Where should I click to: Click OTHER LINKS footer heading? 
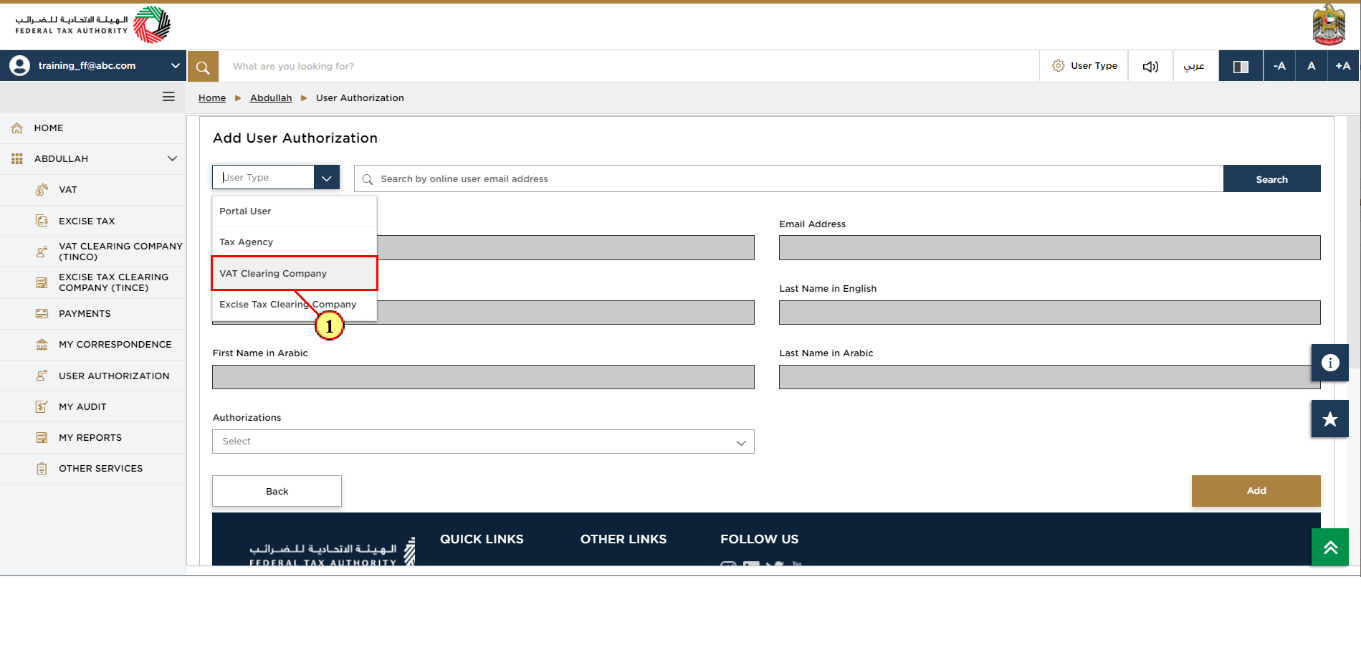623,539
